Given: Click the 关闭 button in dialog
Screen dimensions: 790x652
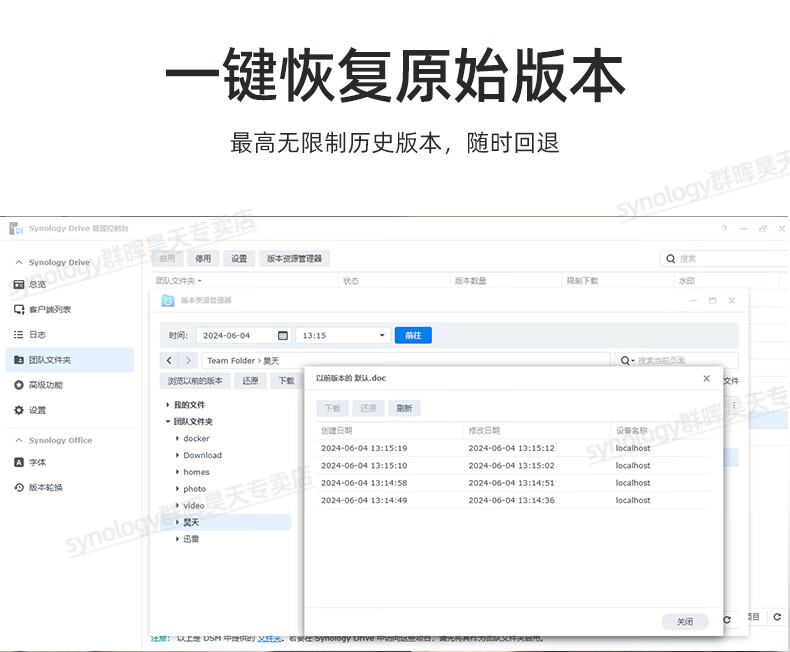Looking at the screenshot, I should coord(685,622).
